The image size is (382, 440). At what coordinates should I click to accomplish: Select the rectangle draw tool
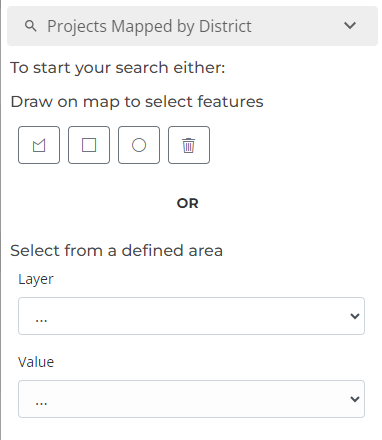pos(89,145)
